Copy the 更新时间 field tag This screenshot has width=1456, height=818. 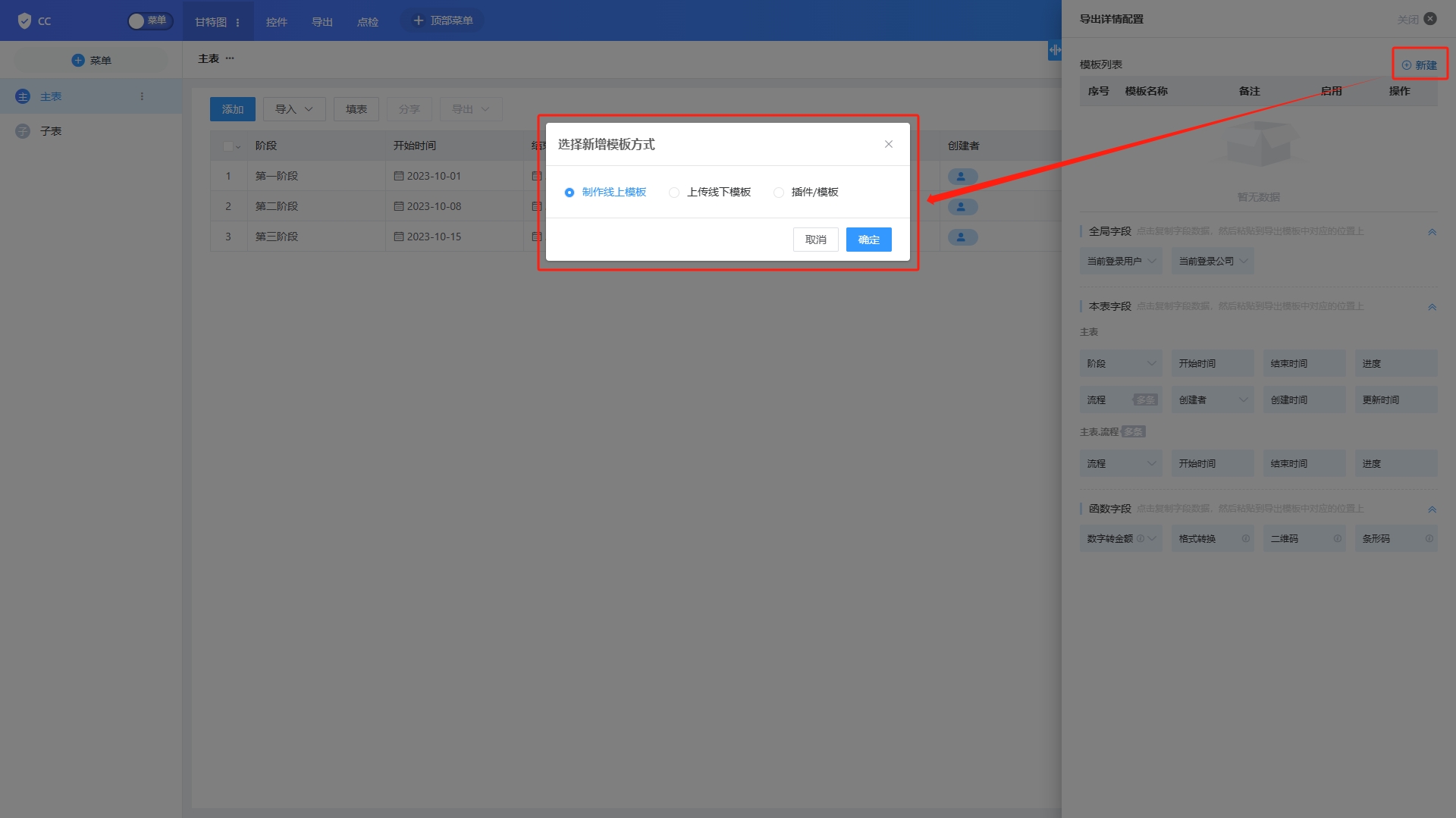tap(1396, 400)
